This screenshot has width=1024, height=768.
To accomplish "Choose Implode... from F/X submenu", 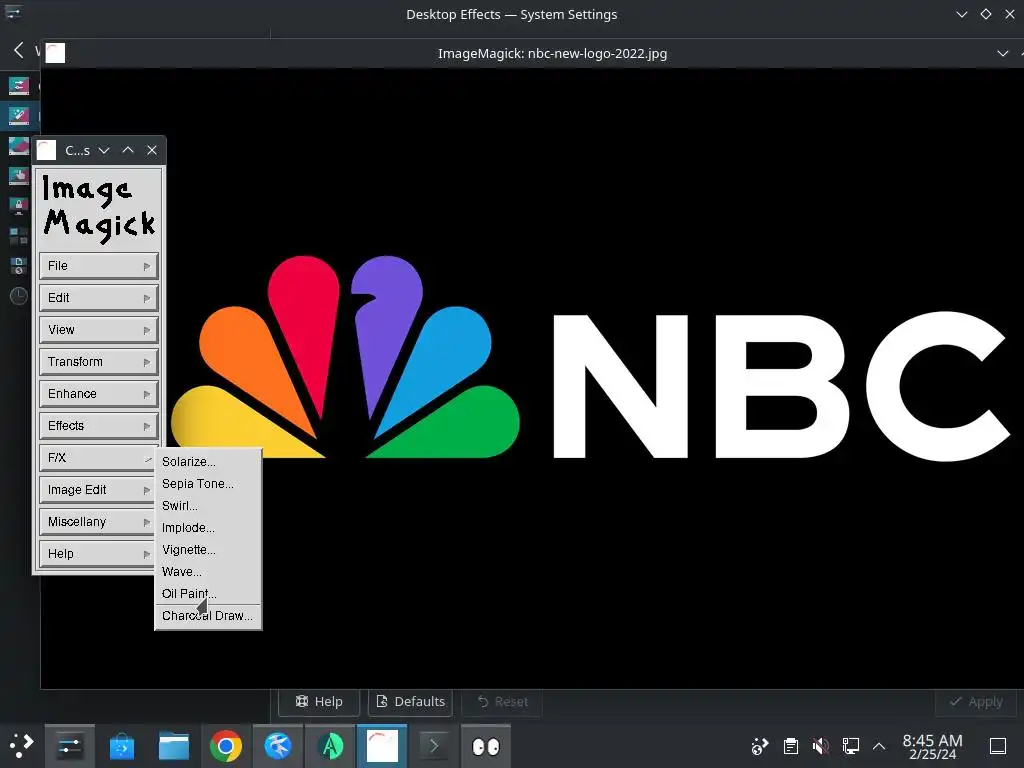I will (x=208, y=528).
